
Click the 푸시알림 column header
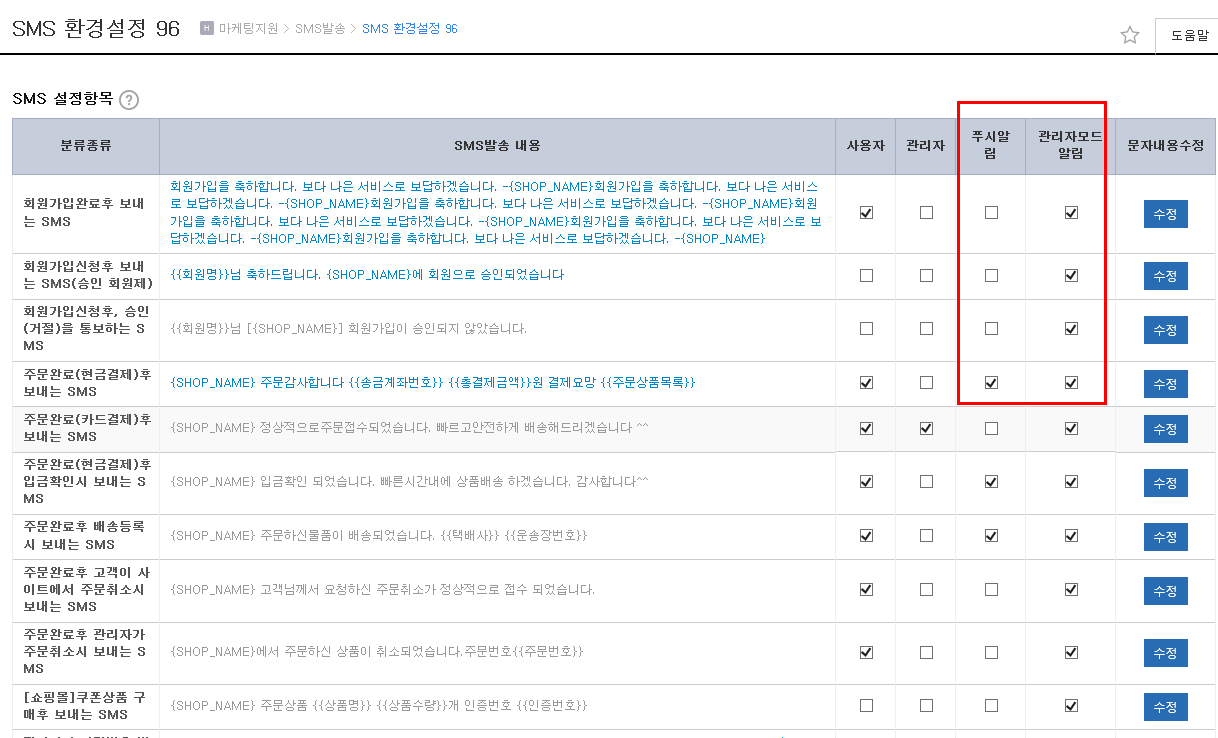991,146
